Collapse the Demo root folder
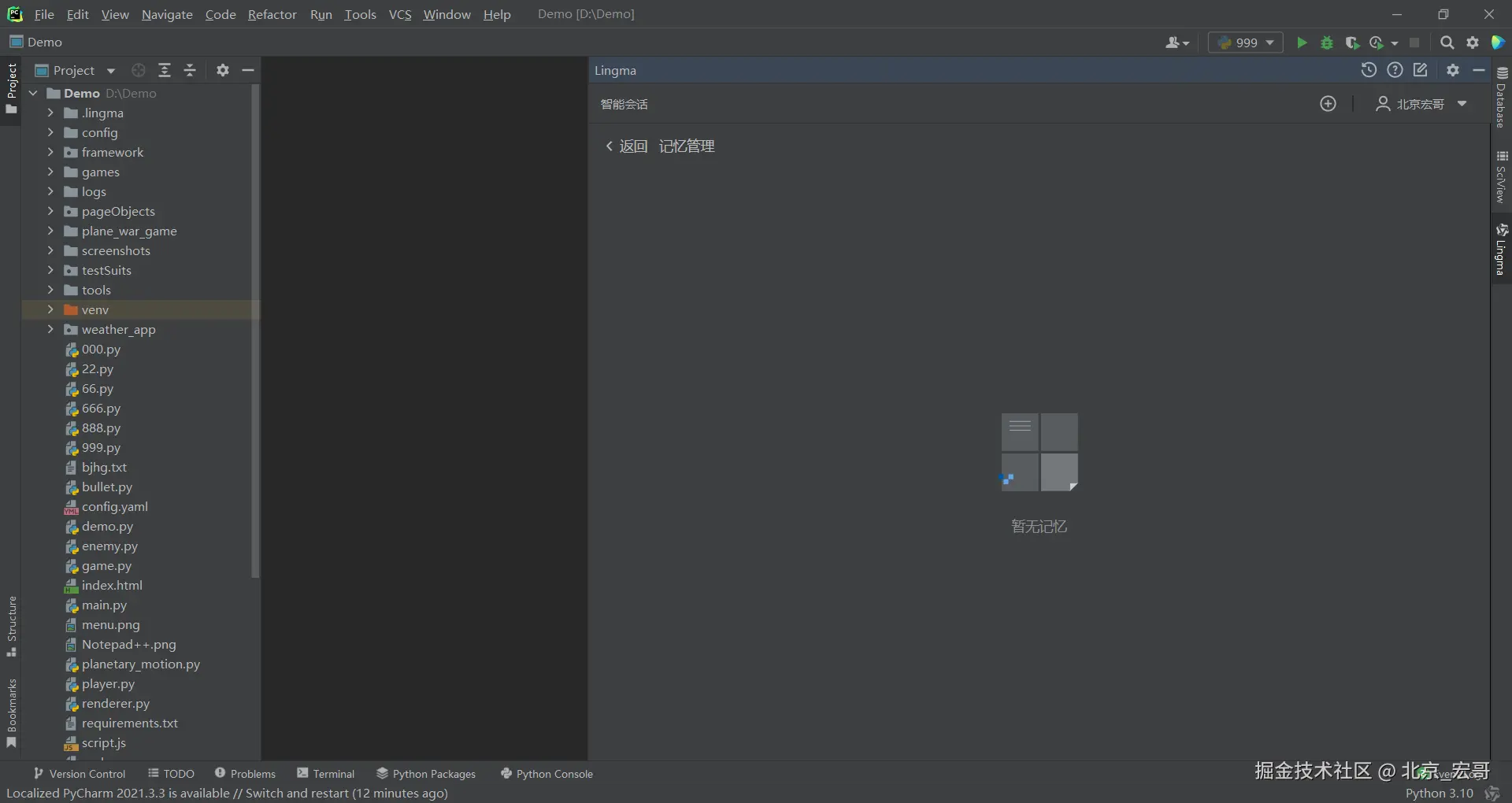Viewport: 1512px width, 803px height. tap(33, 93)
